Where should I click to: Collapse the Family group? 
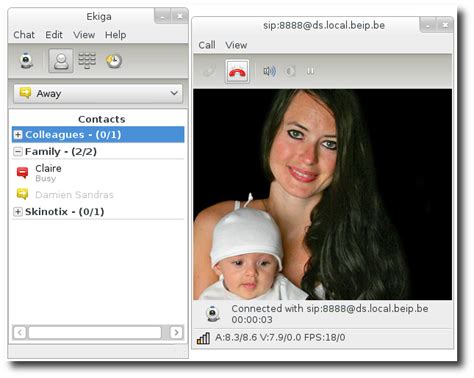[18, 152]
